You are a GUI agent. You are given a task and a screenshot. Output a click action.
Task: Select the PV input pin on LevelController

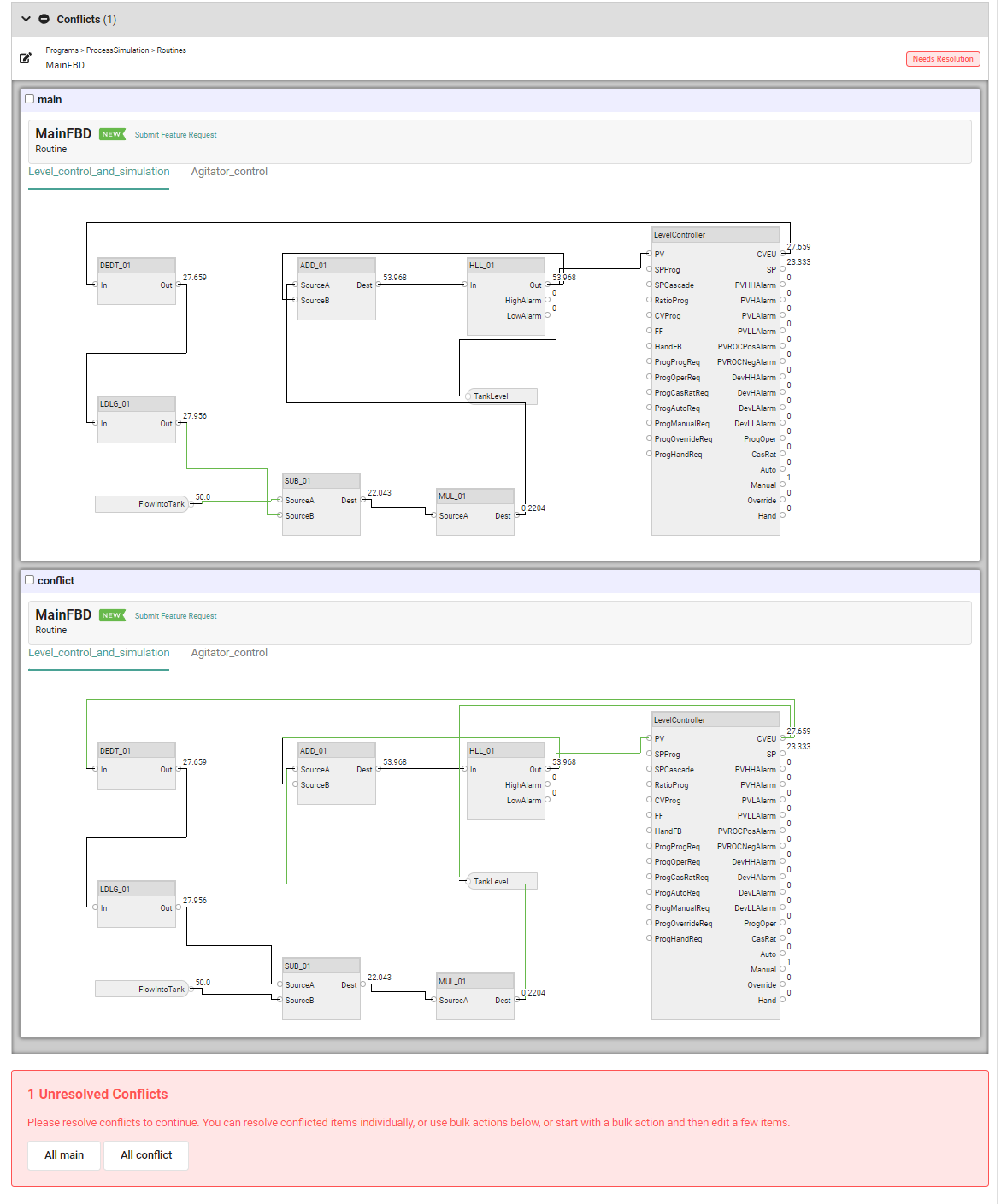650,254
